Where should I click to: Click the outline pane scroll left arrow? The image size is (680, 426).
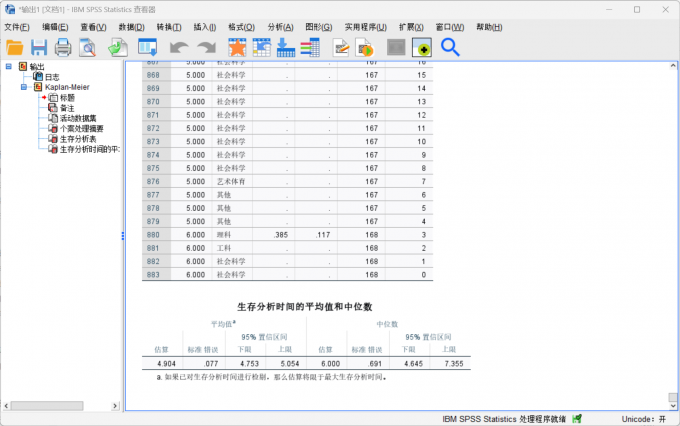(6, 406)
